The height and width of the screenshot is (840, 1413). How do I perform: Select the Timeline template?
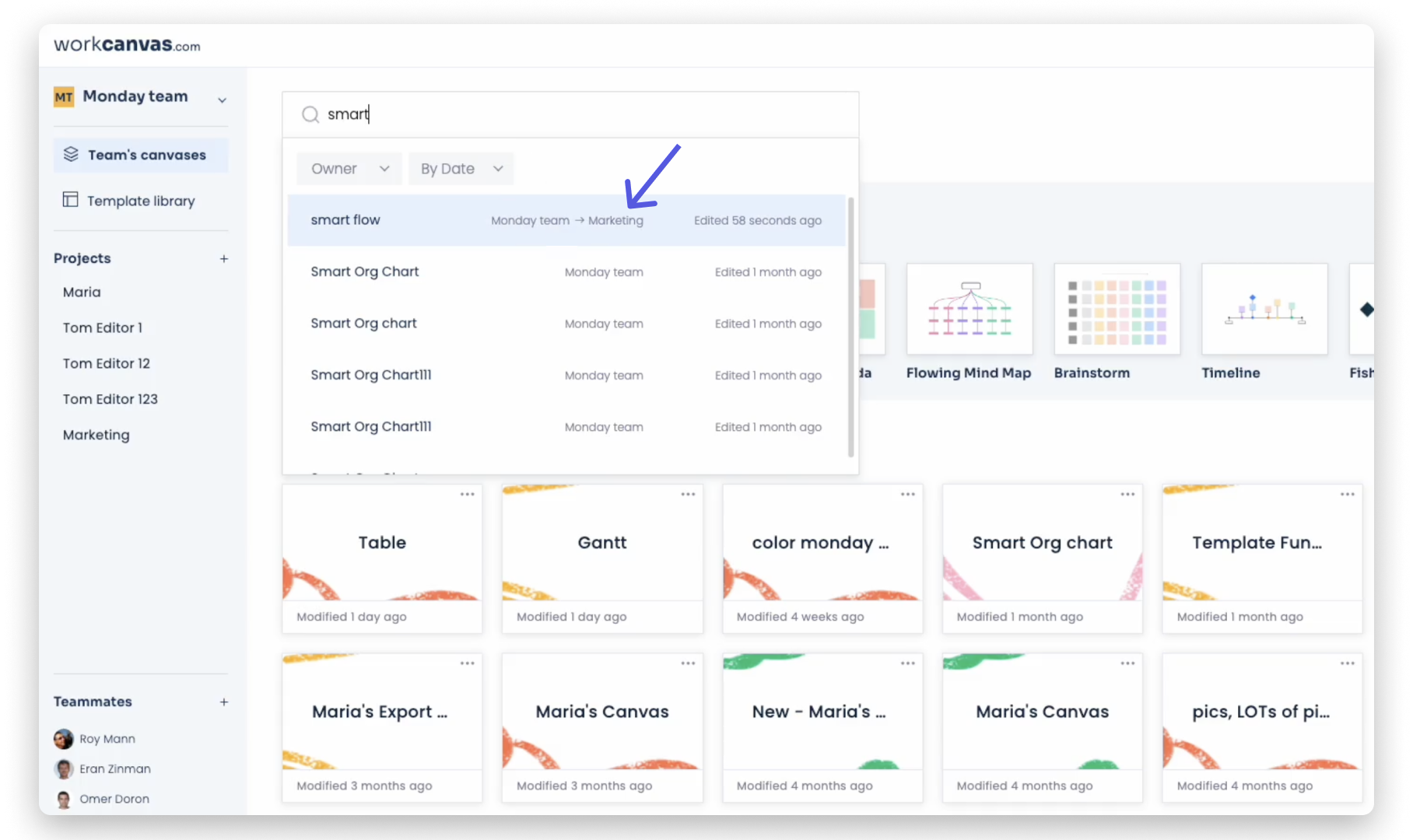[1263, 309]
